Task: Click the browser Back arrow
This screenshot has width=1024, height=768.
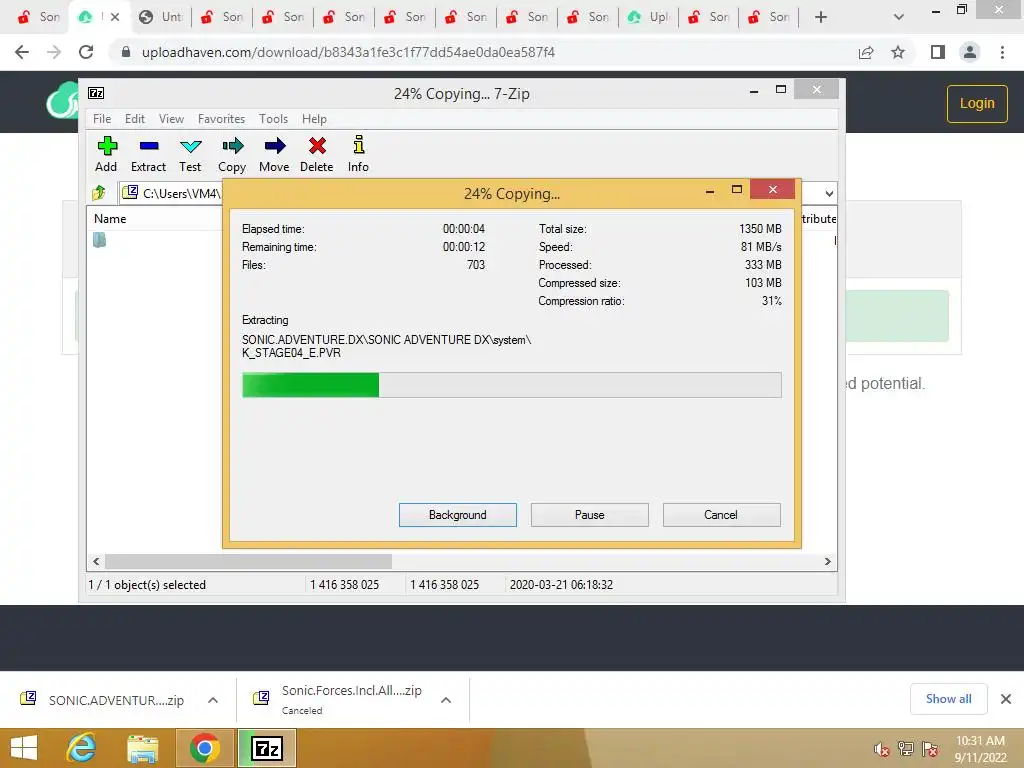Action: tap(22, 52)
